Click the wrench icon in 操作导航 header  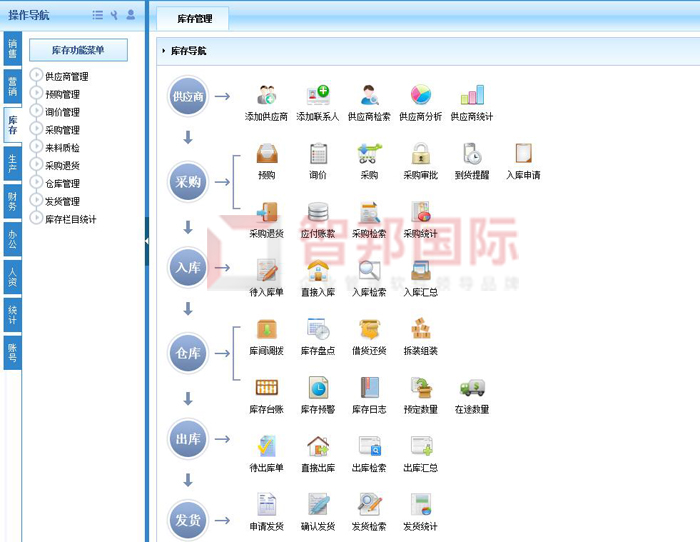coord(114,15)
